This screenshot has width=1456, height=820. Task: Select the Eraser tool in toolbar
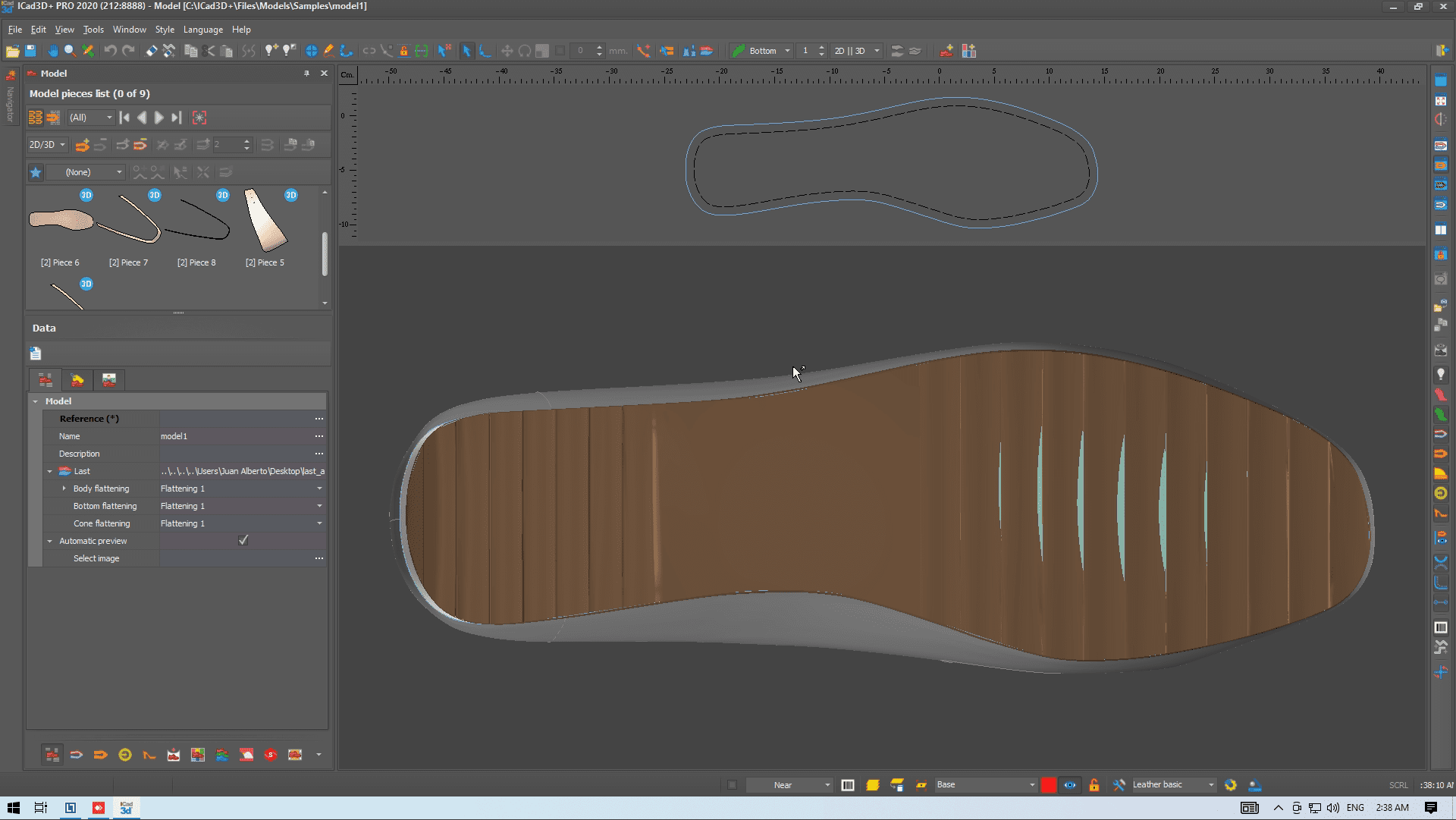point(152,51)
